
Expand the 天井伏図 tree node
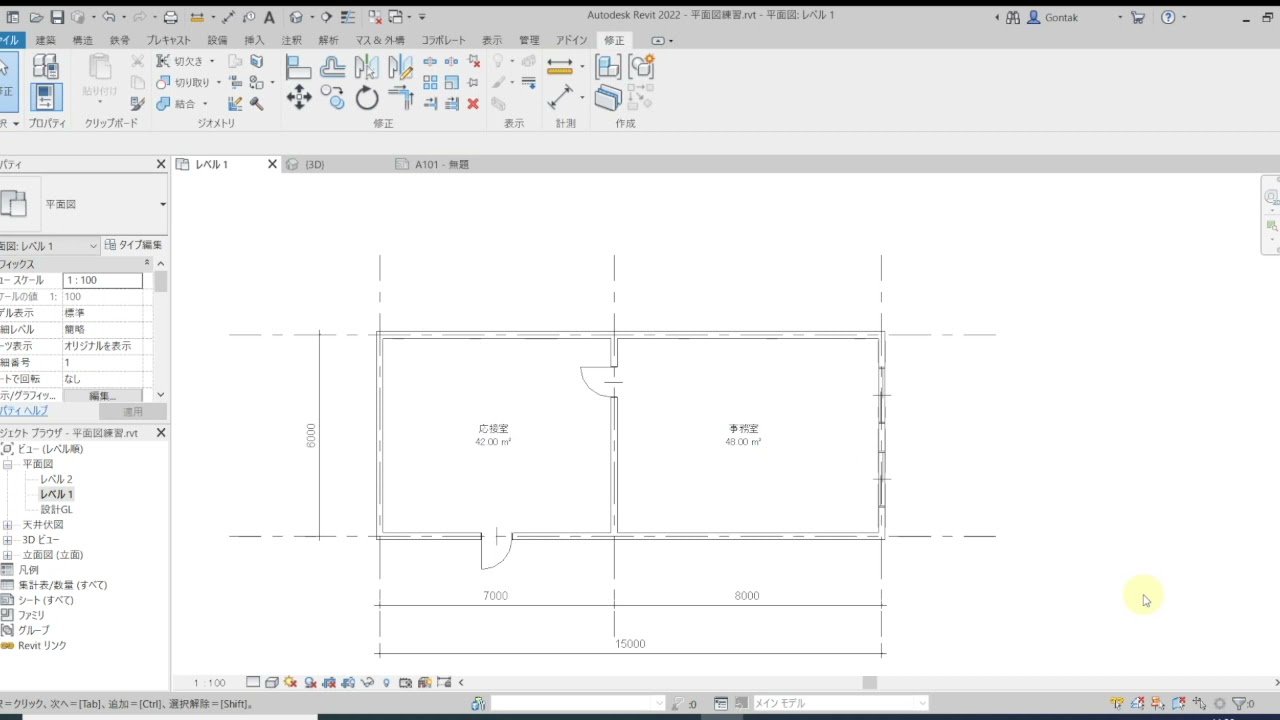[x=7, y=525]
